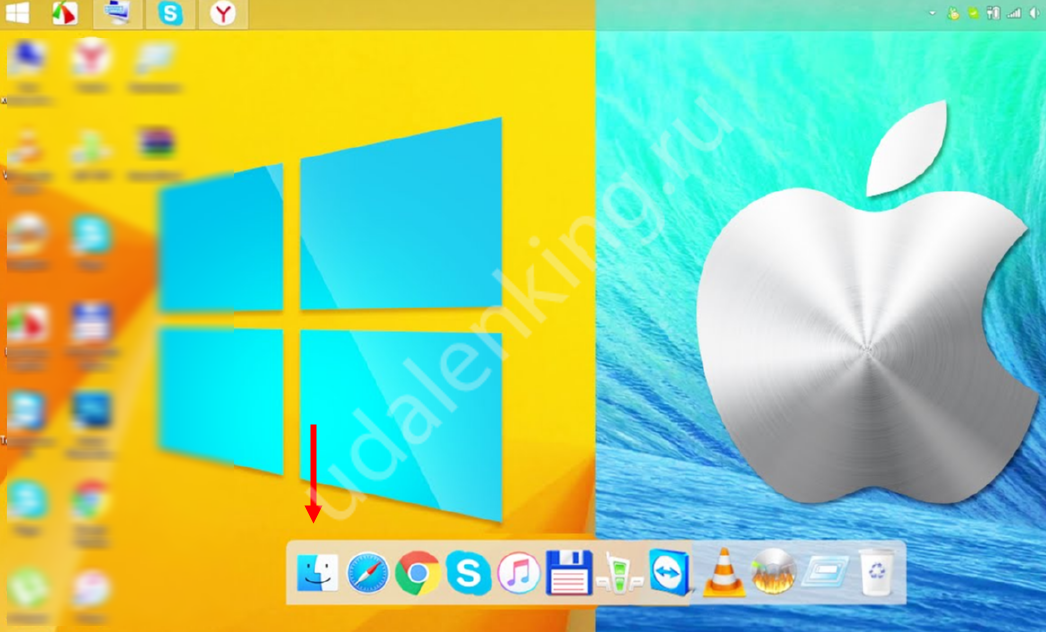Image resolution: width=1046 pixels, height=632 pixels.
Task: Click the volume speaker tray icon
Action: [1034, 13]
